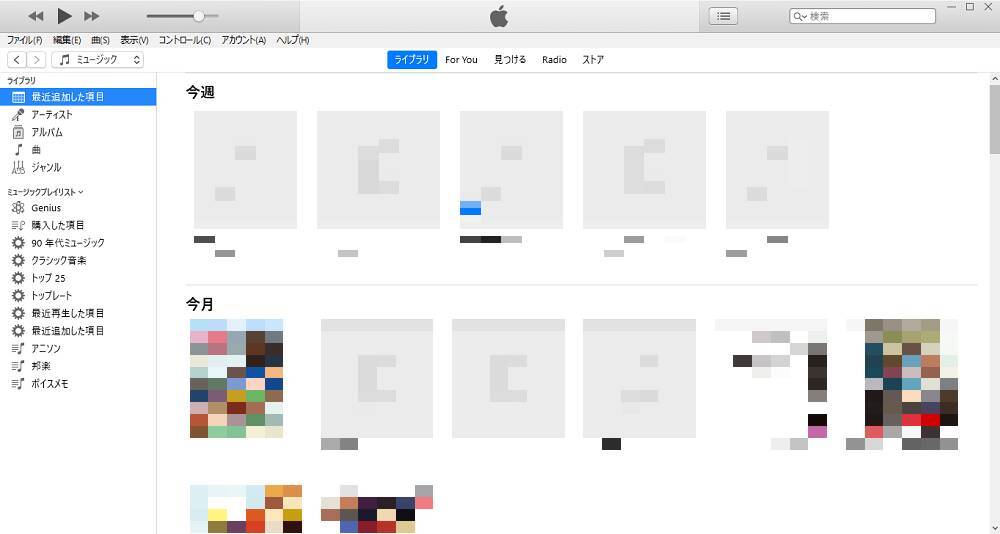This screenshot has height=534, width=1000.
Task: Select the アーティスト microphone icon
Action: point(18,115)
